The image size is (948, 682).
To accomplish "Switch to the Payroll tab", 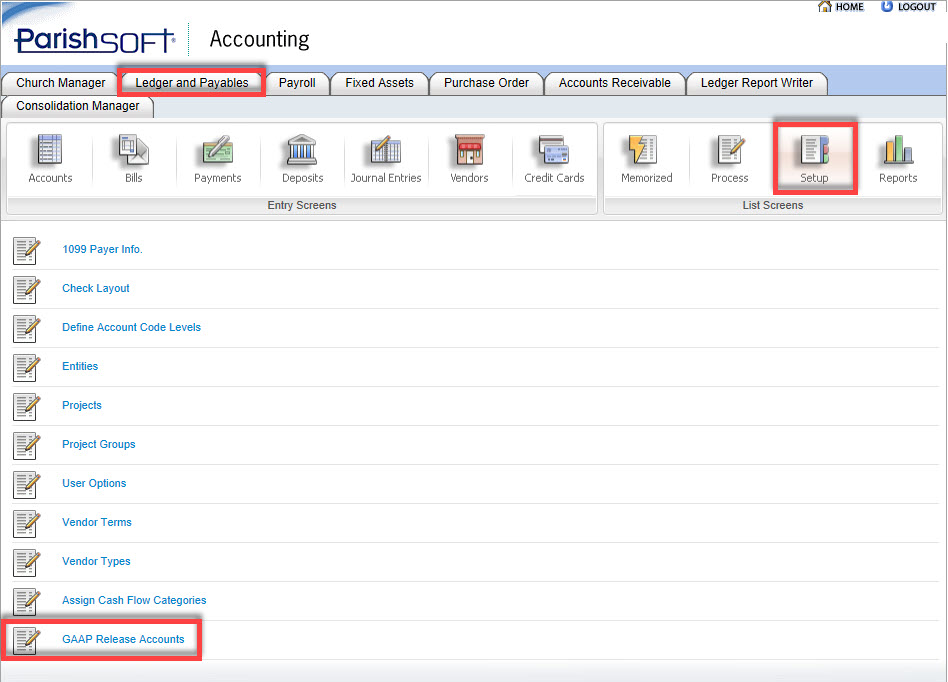I will click(x=297, y=83).
